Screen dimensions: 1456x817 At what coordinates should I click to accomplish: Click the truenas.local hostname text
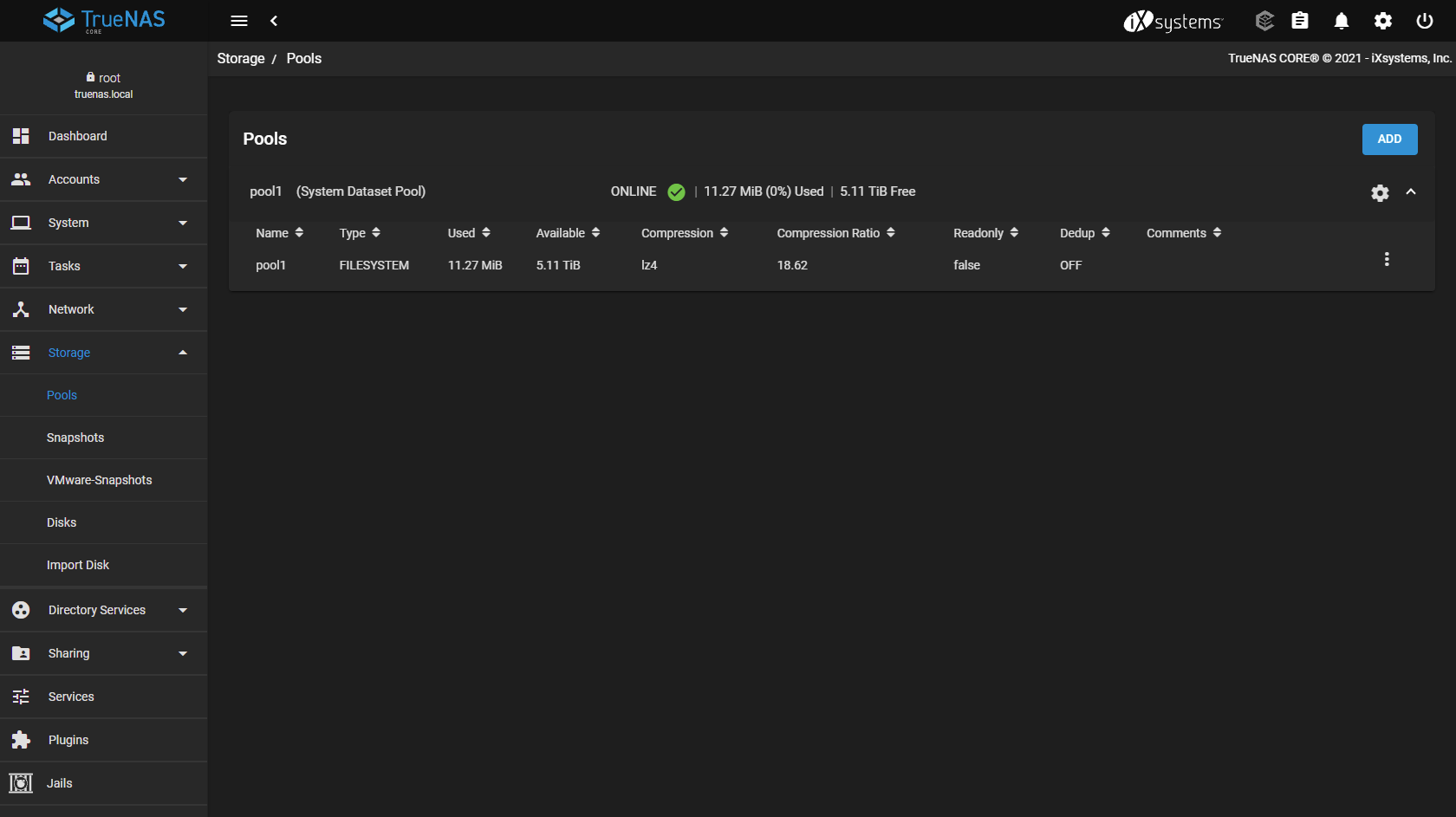pyautogui.click(x=103, y=94)
